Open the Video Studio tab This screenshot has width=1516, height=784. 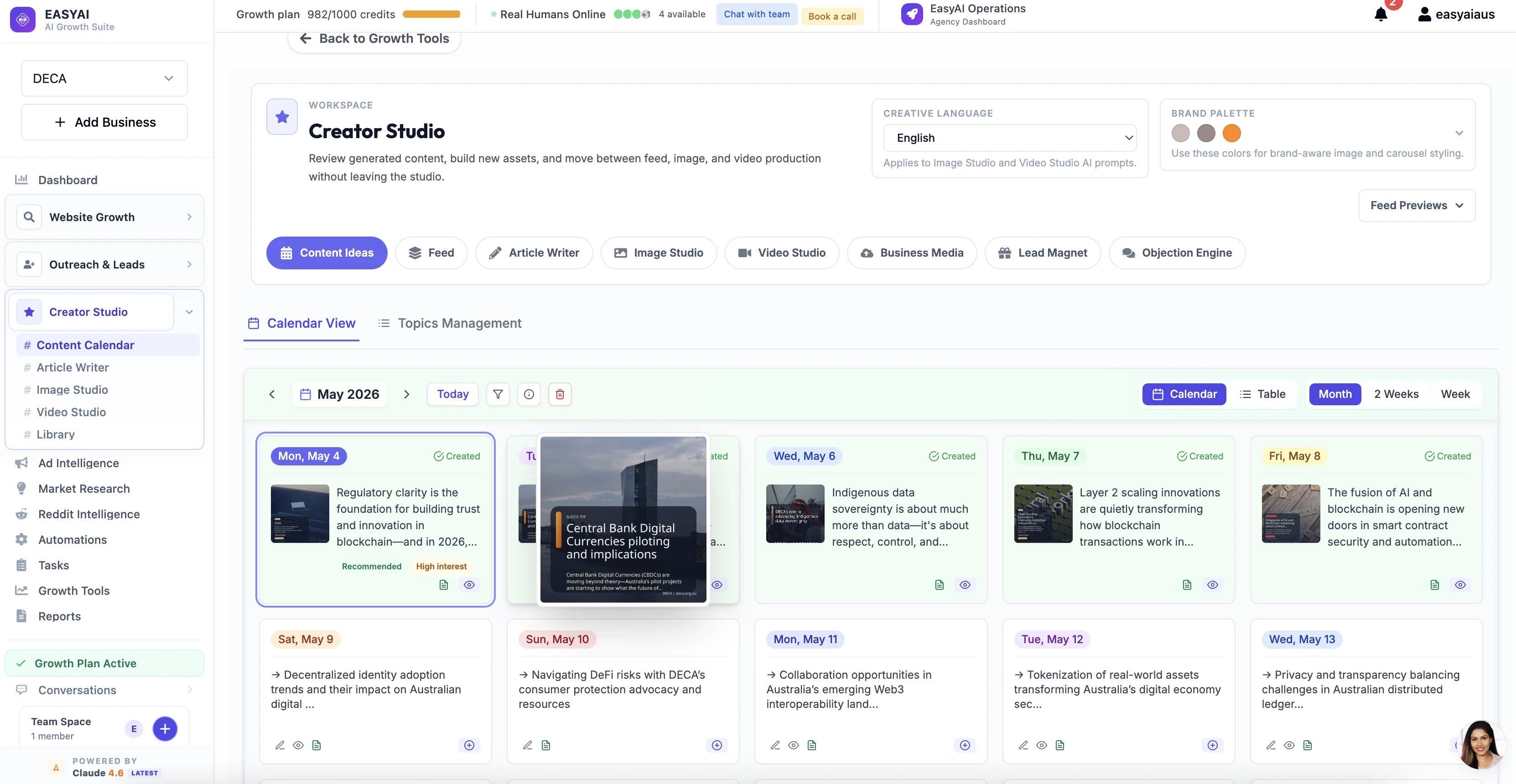pyautogui.click(x=782, y=253)
